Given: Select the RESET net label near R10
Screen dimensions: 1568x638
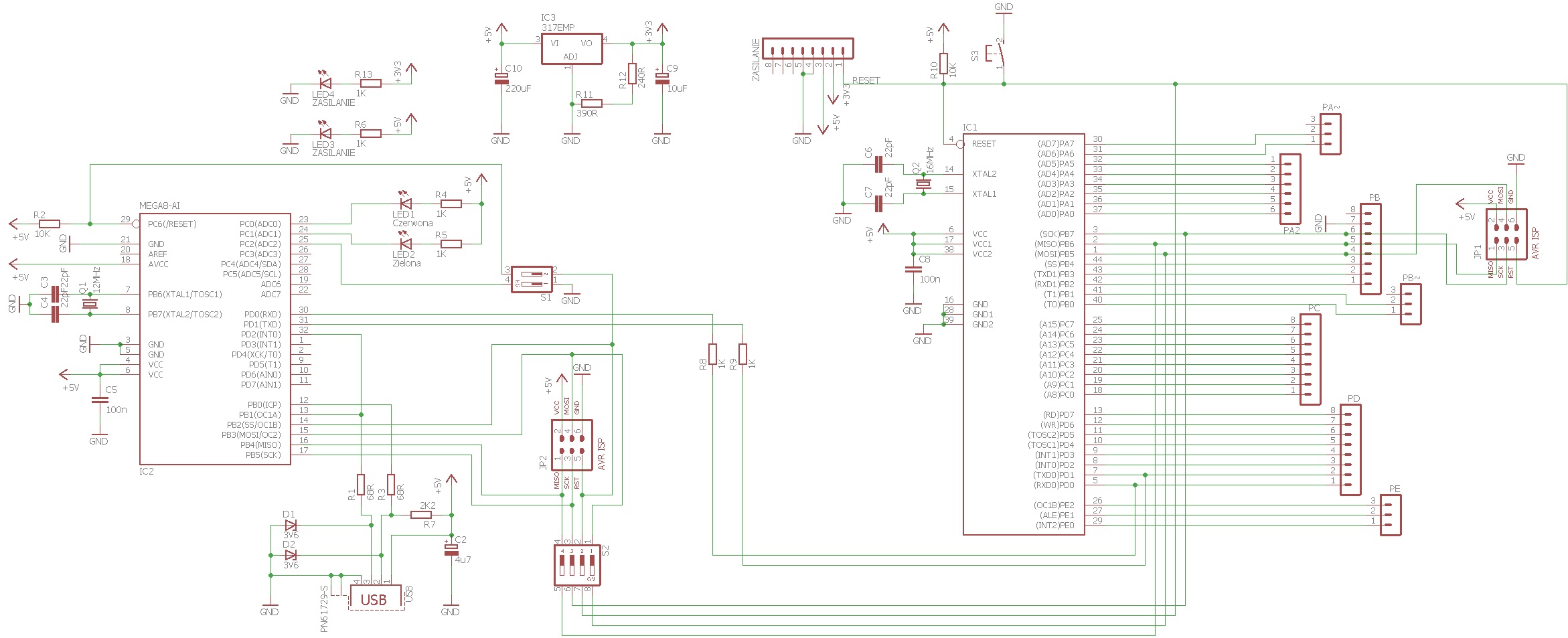Looking at the screenshot, I should 866,80.
